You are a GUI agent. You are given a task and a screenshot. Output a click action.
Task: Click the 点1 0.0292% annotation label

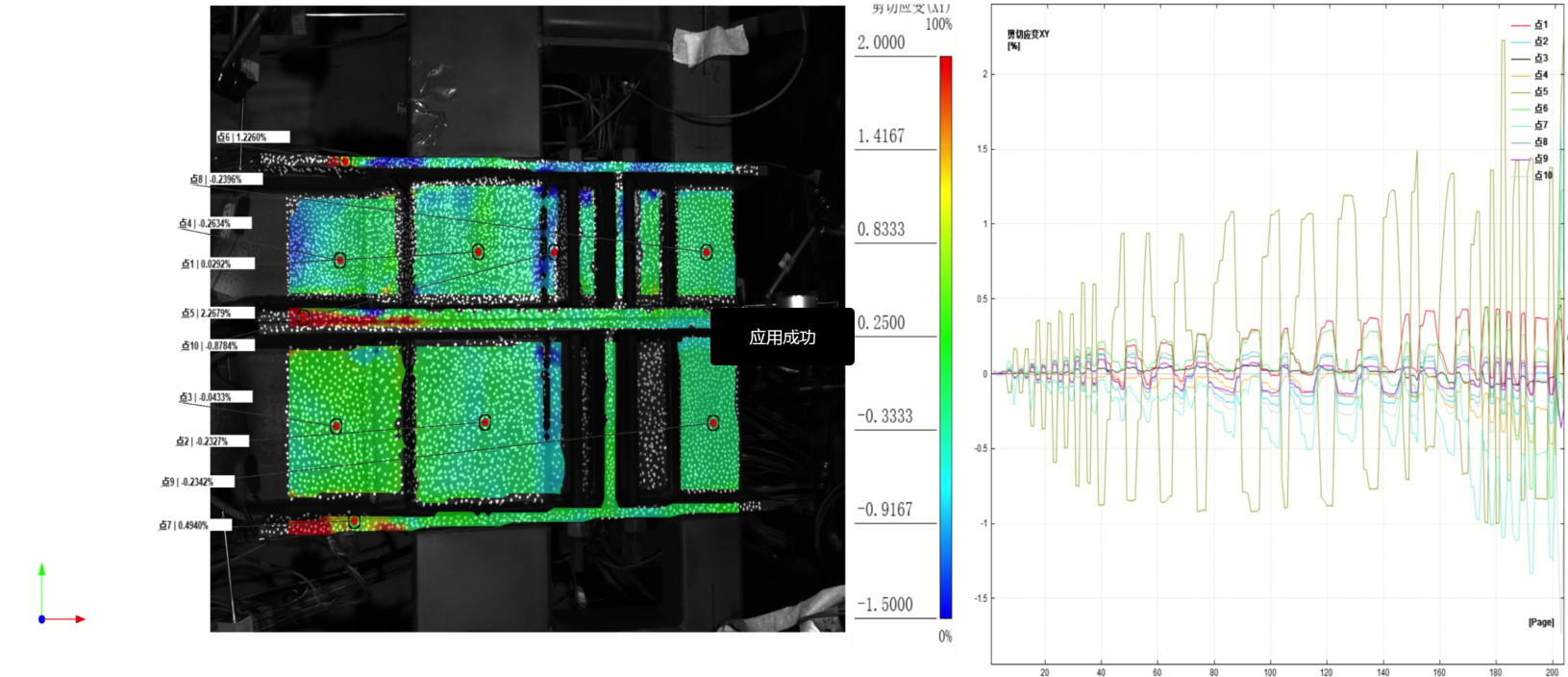(217, 263)
